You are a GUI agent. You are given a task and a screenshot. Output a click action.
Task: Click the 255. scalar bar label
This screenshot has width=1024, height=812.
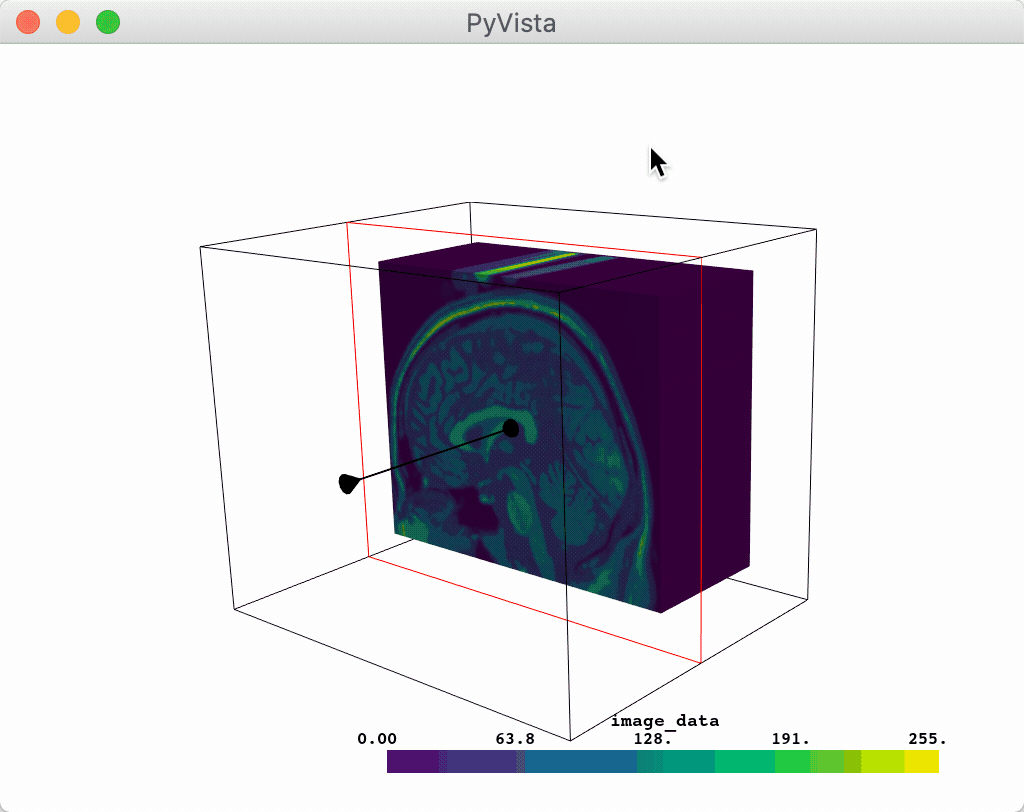(928, 739)
